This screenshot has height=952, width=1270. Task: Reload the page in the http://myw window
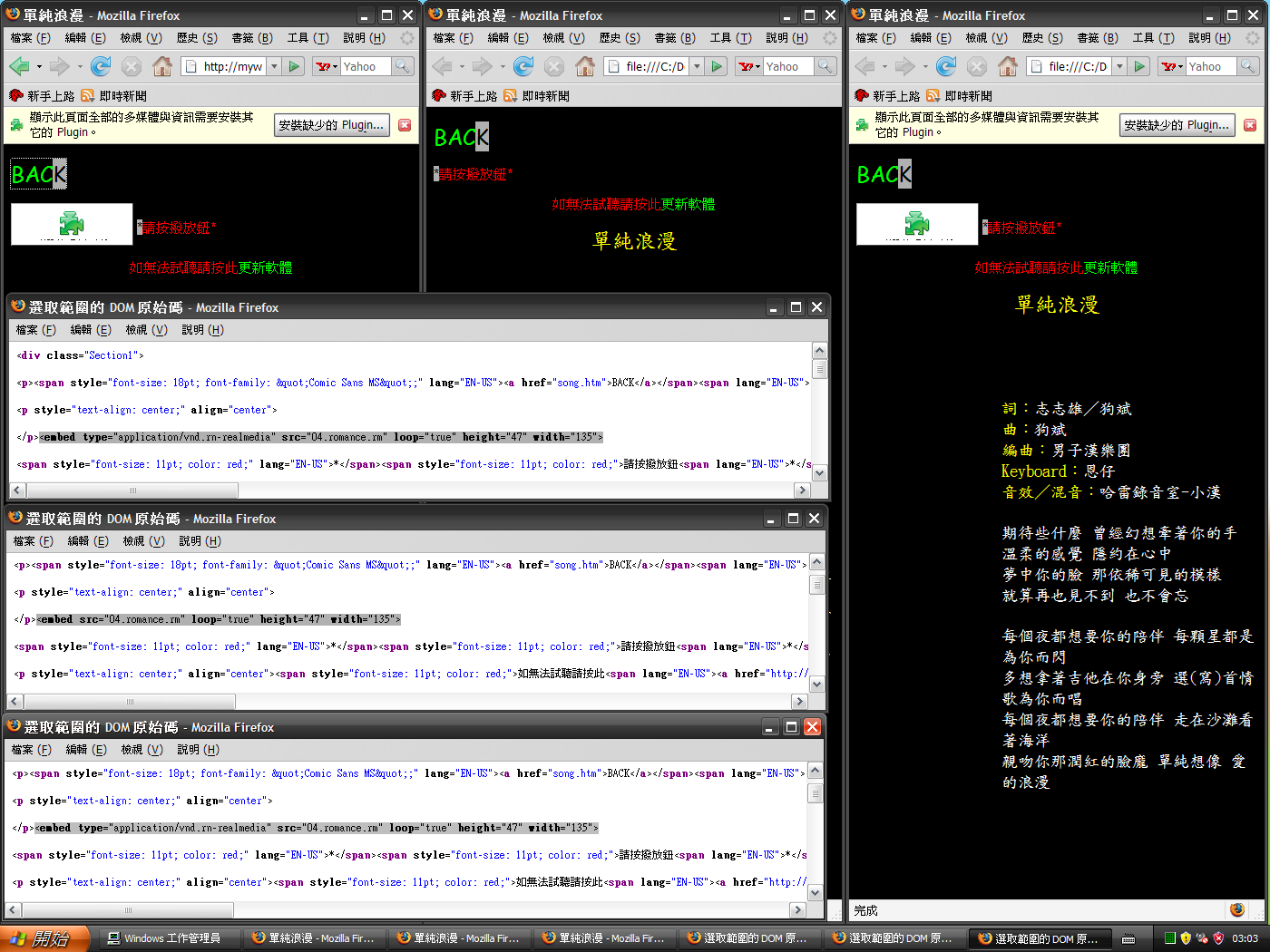(x=101, y=66)
